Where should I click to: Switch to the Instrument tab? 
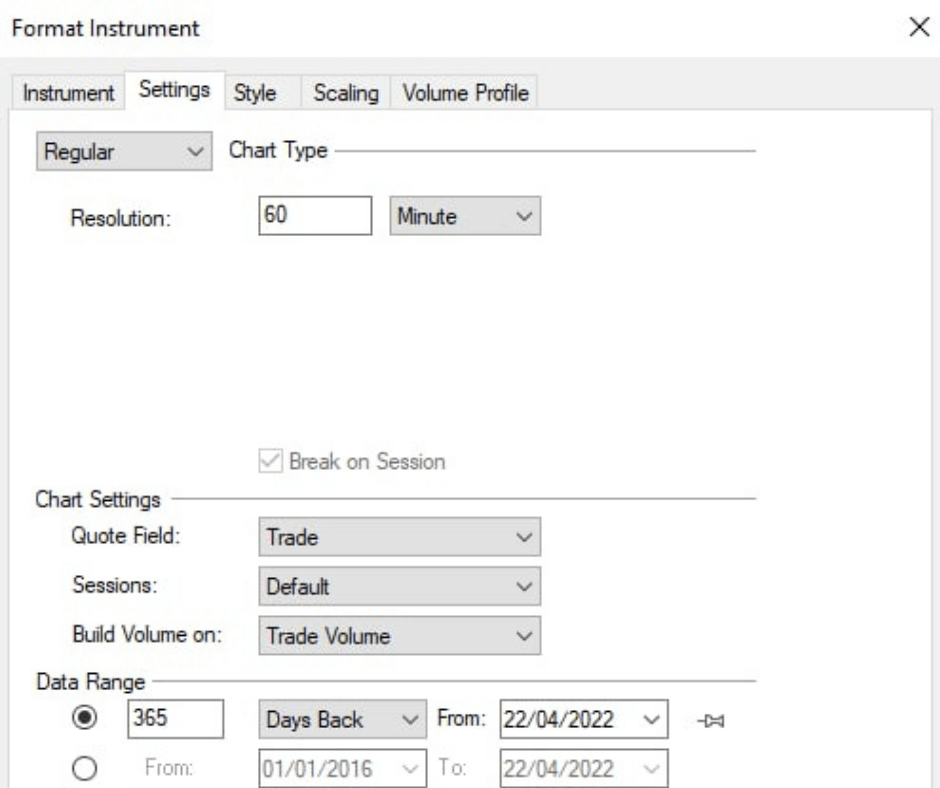point(68,93)
